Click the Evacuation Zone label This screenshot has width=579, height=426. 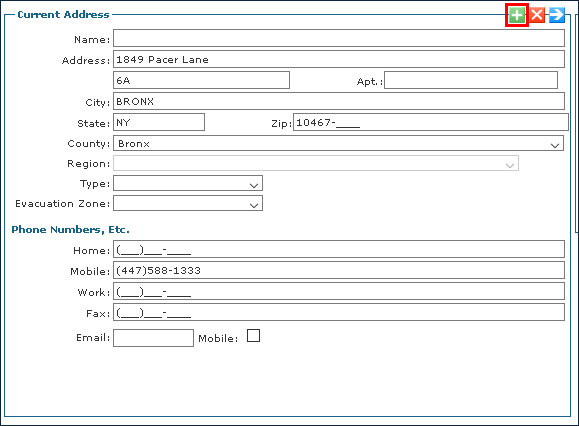point(62,203)
